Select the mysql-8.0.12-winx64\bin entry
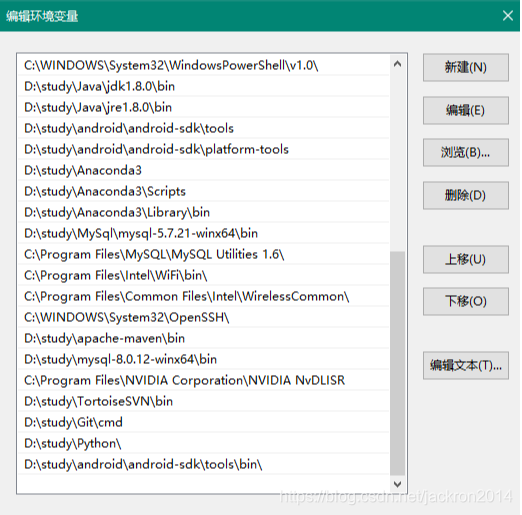 203,359
